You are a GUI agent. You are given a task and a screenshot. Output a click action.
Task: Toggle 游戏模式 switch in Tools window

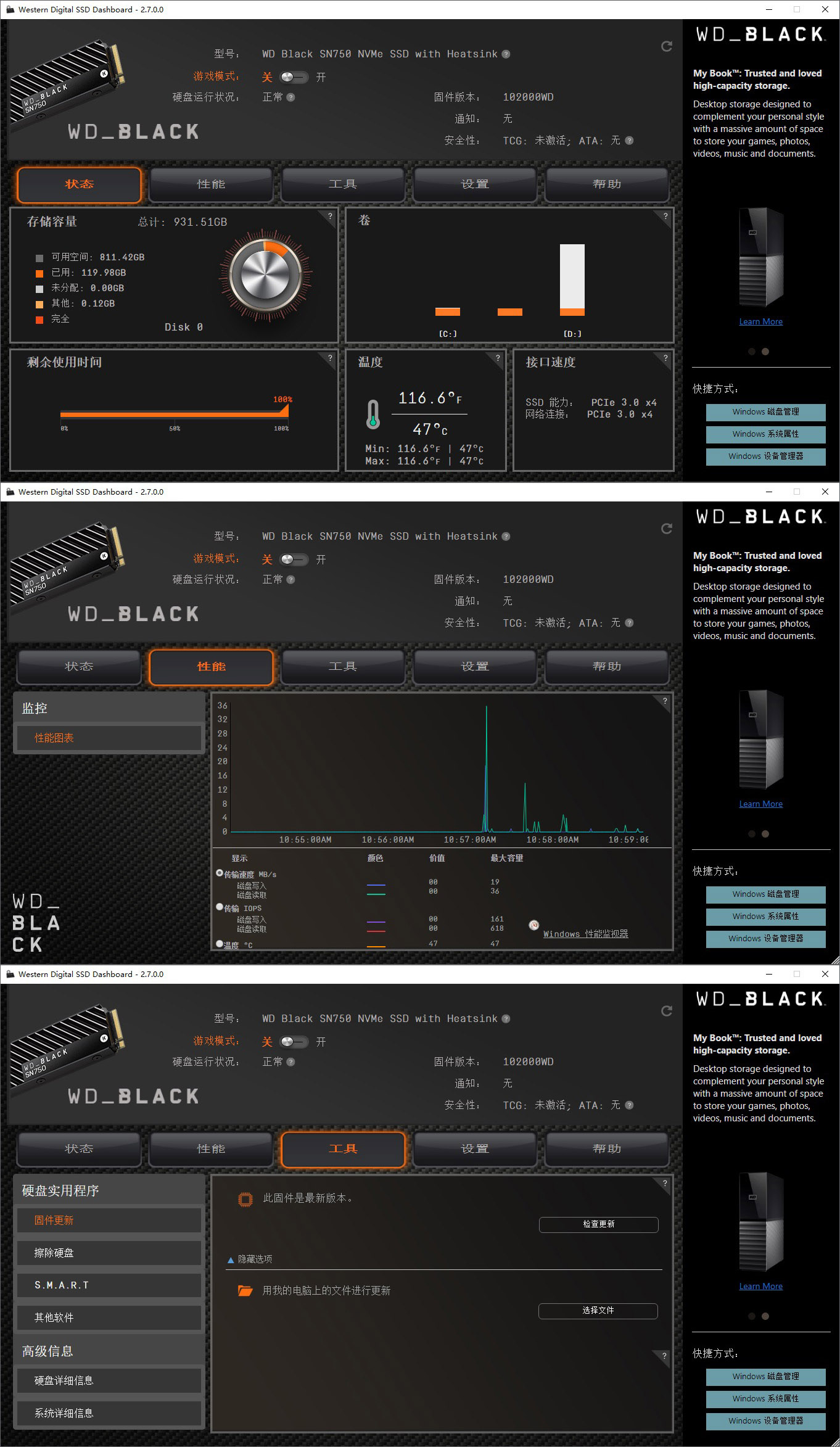click(294, 1042)
